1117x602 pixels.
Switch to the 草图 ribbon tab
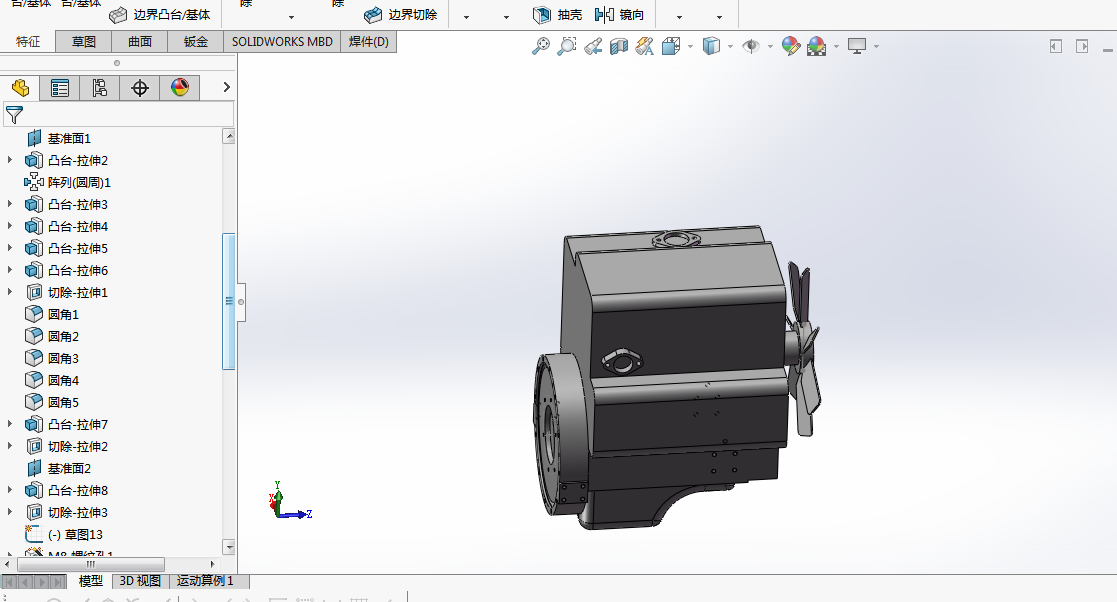[83, 42]
